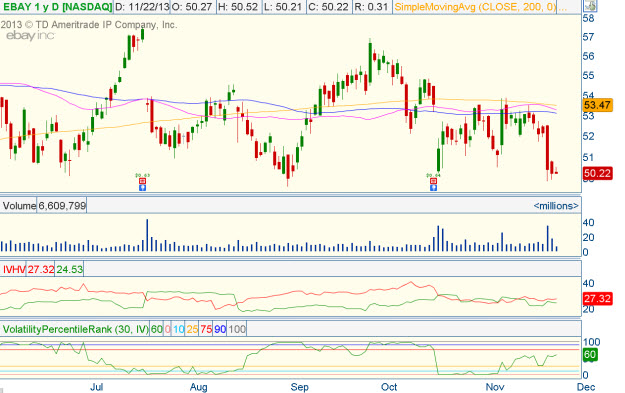Click the orange 53.47 moving average price bubble

tap(597, 106)
